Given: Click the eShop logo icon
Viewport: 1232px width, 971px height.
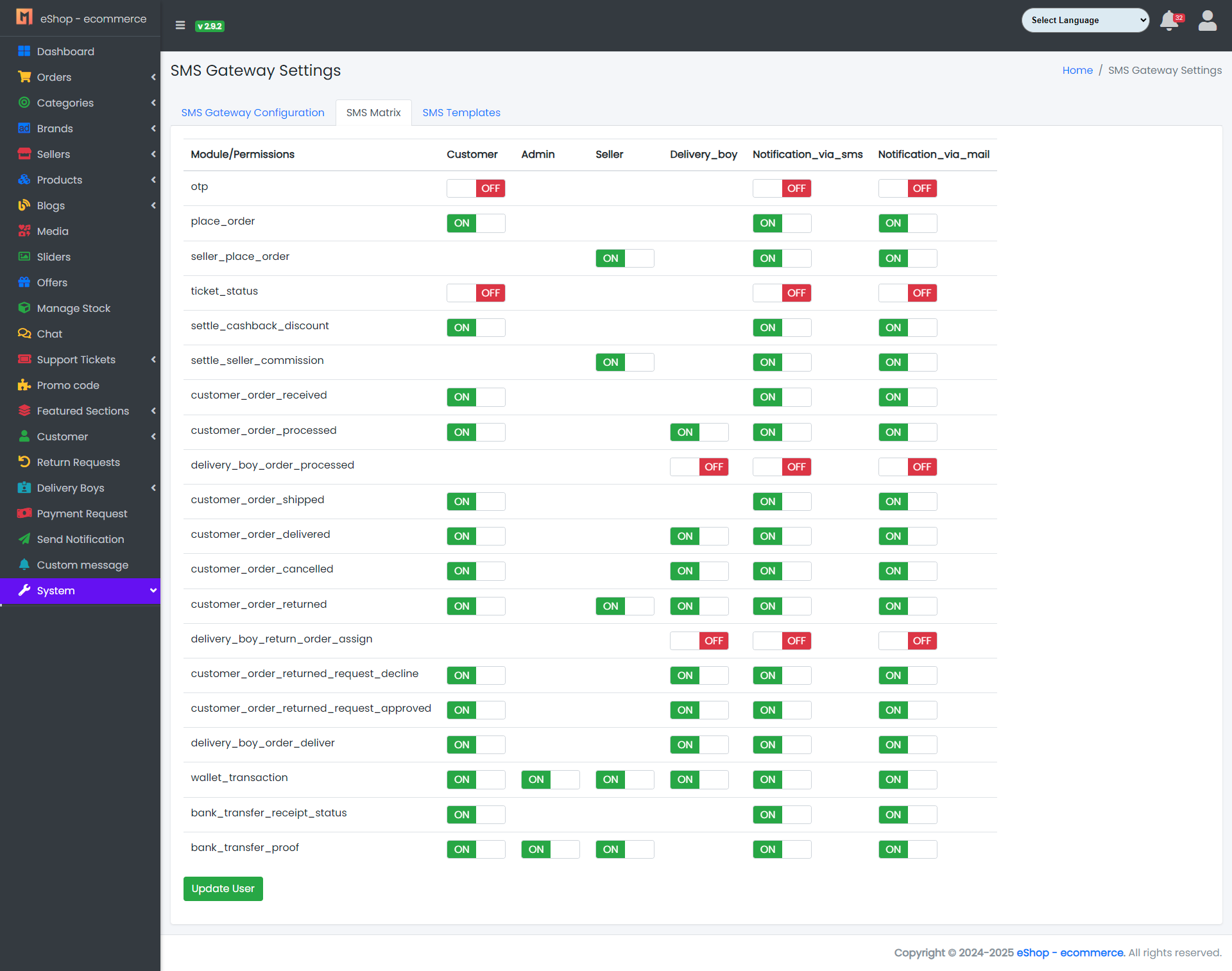Looking at the screenshot, I should pos(24,17).
